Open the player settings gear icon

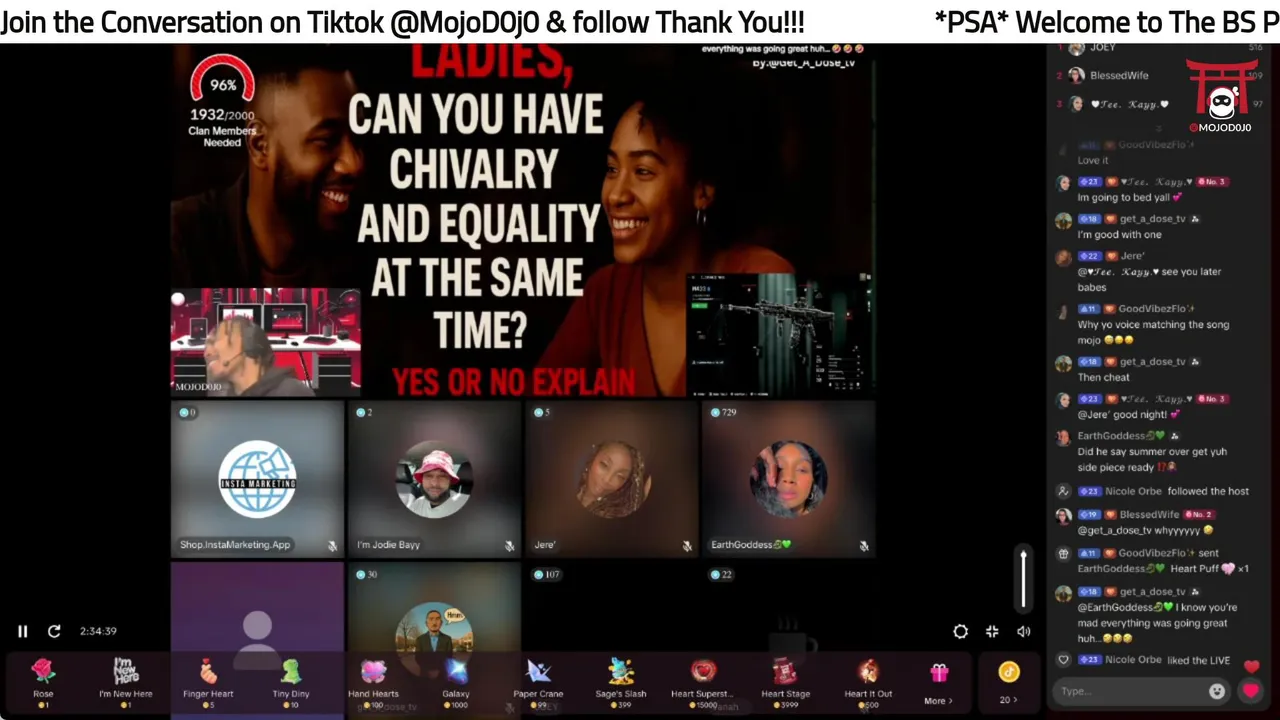[x=960, y=631]
